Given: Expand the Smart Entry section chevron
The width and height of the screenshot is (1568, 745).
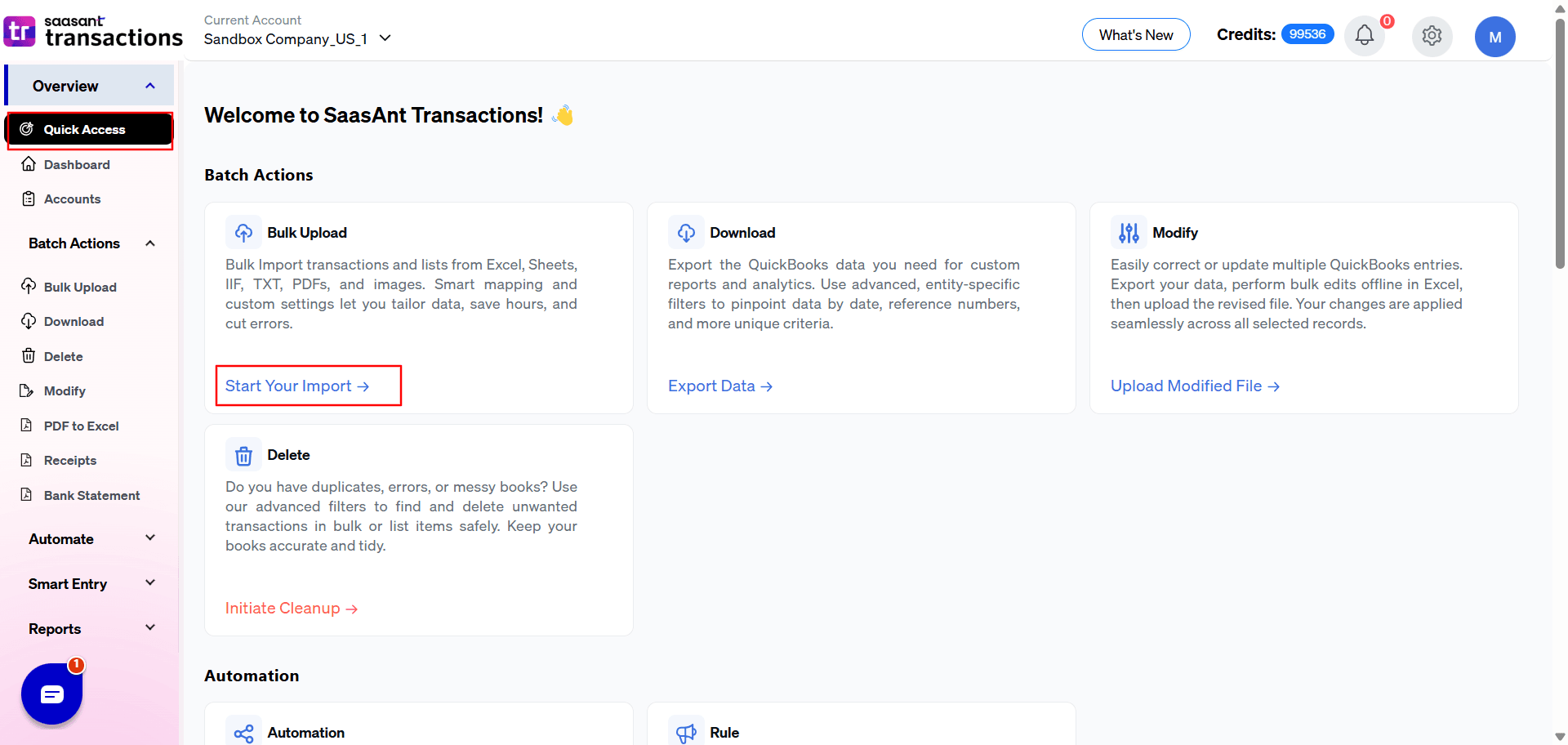Looking at the screenshot, I should 150,582.
